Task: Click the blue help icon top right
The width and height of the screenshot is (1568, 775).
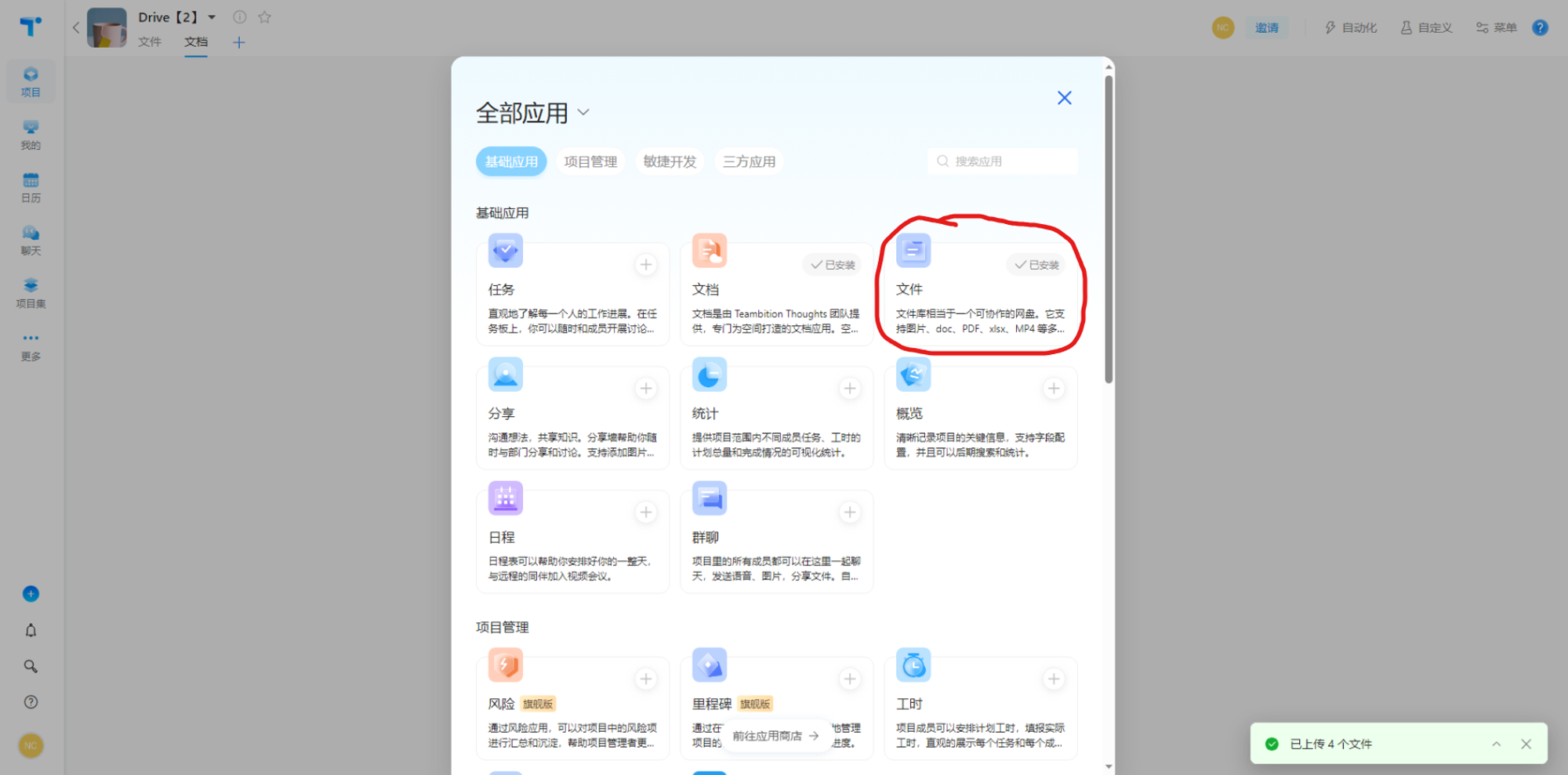Action: point(1540,27)
